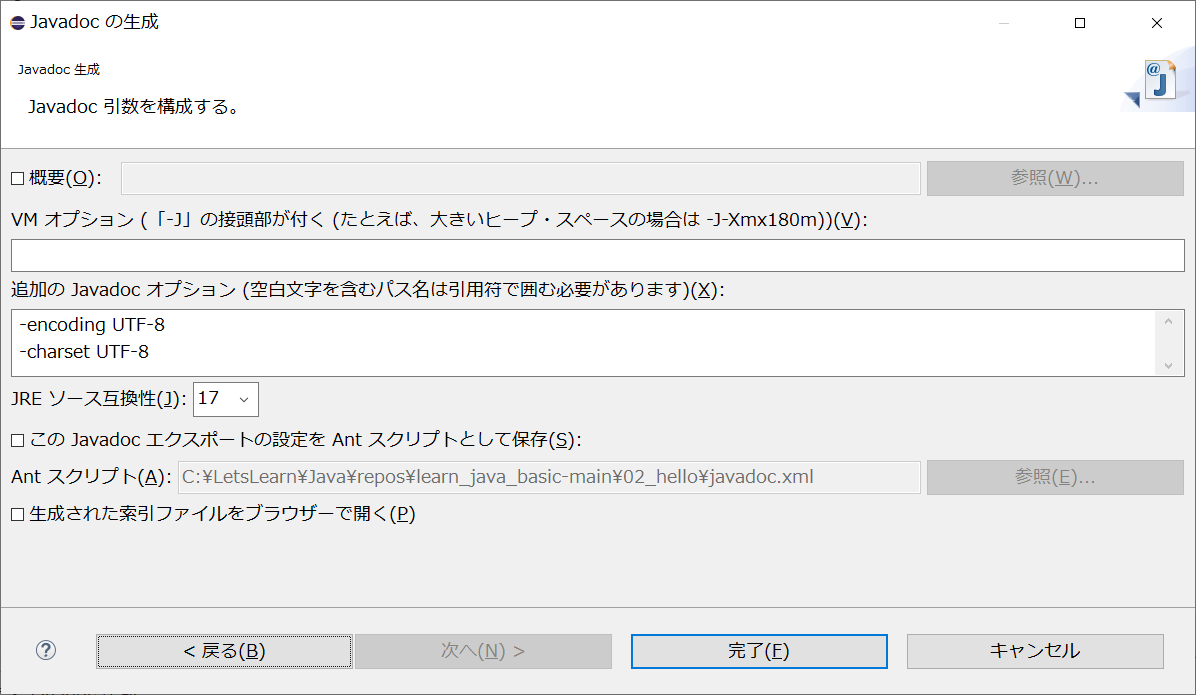This screenshot has height=695, width=1196.
Task: Click the scroll down arrow of the options area
Action: [x=1170, y=366]
